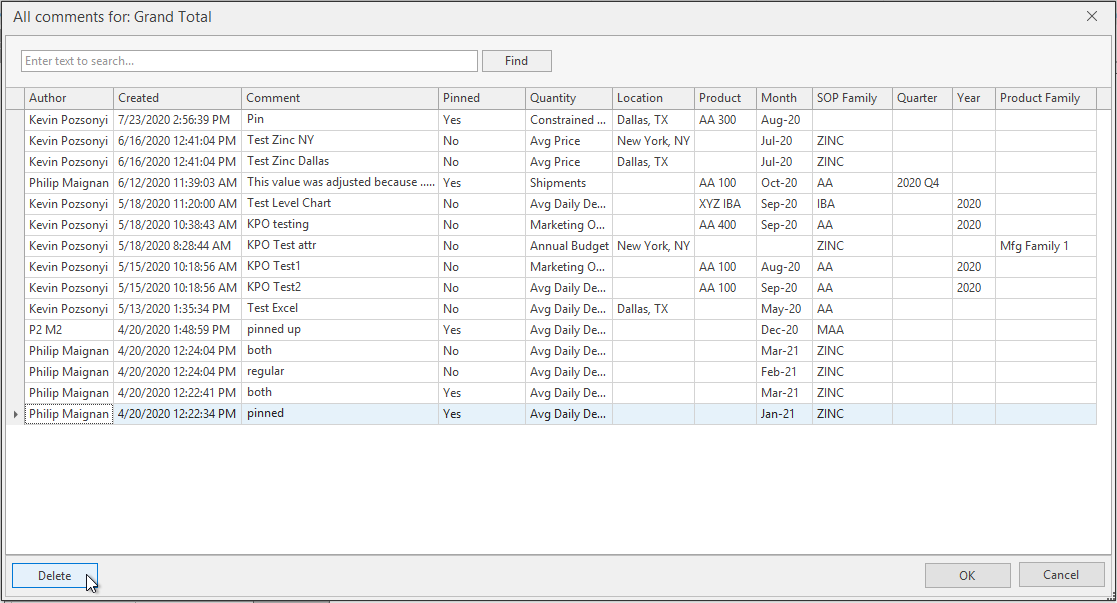The image size is (1117, 603).
Task: Click the 'Annual Budget' quantity cell
Action: pos(568,246)
